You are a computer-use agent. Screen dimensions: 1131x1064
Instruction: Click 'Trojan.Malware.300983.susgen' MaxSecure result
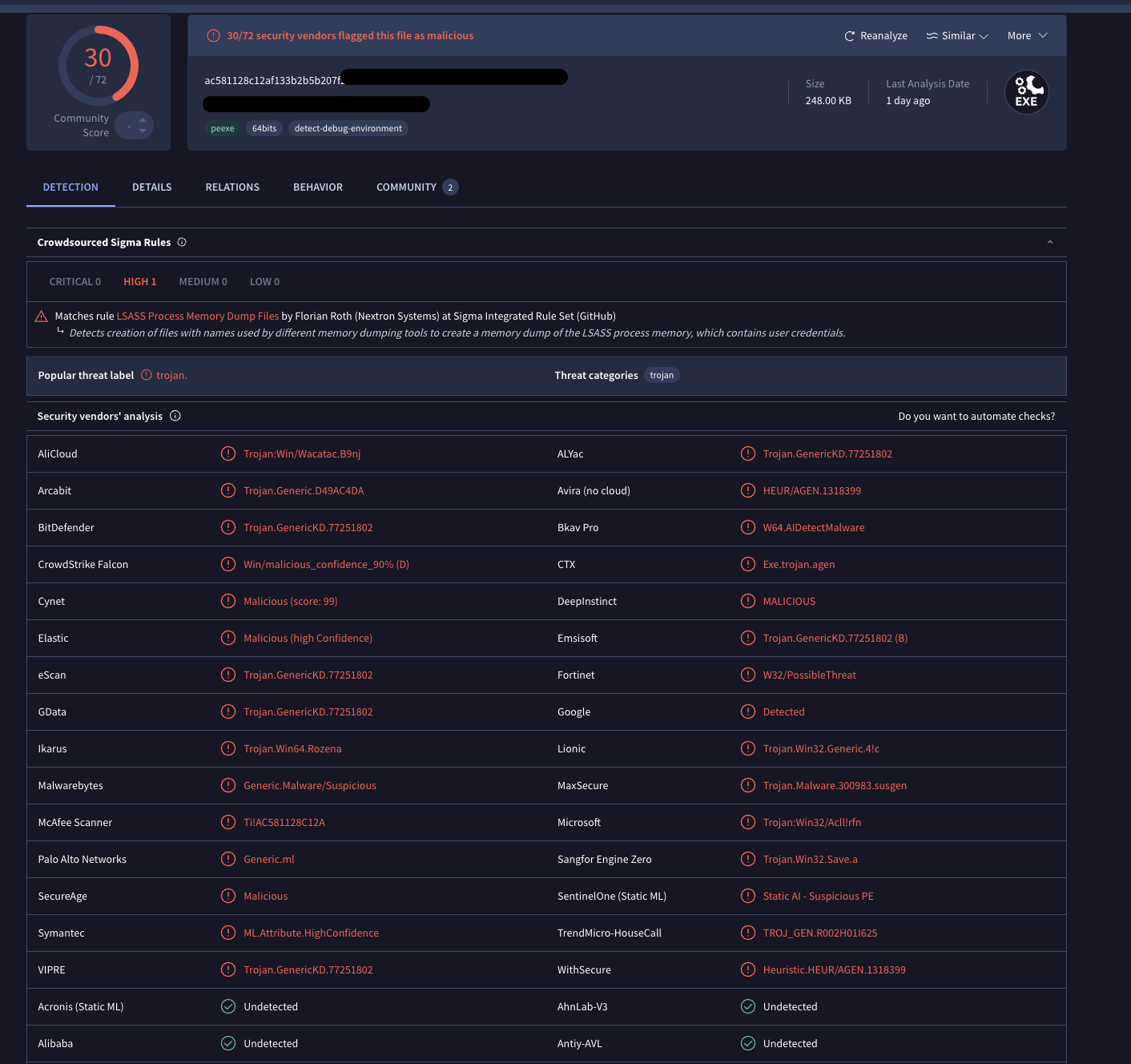point(835,786)
